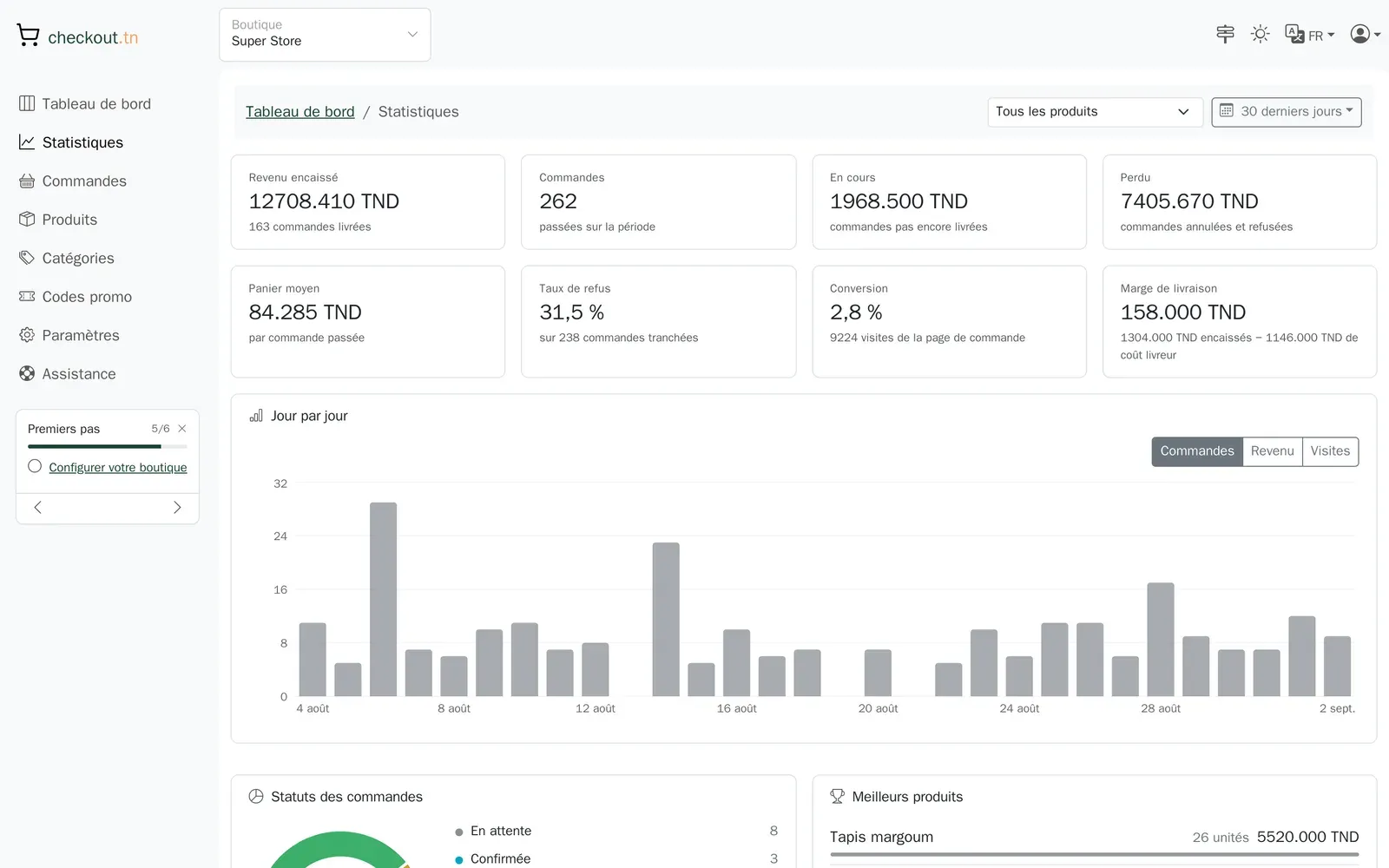1389x868 pixels.
Task: Go to previous Premiers pas step
Action: [x=37, y=508]
